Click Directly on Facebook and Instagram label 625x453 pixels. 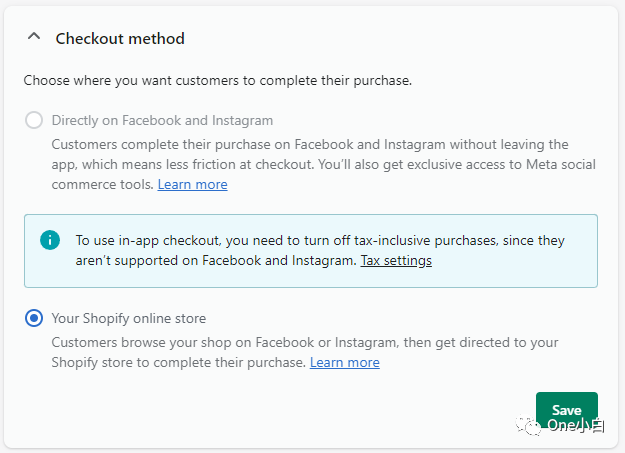pyautogui.click(x=162, y=120)
